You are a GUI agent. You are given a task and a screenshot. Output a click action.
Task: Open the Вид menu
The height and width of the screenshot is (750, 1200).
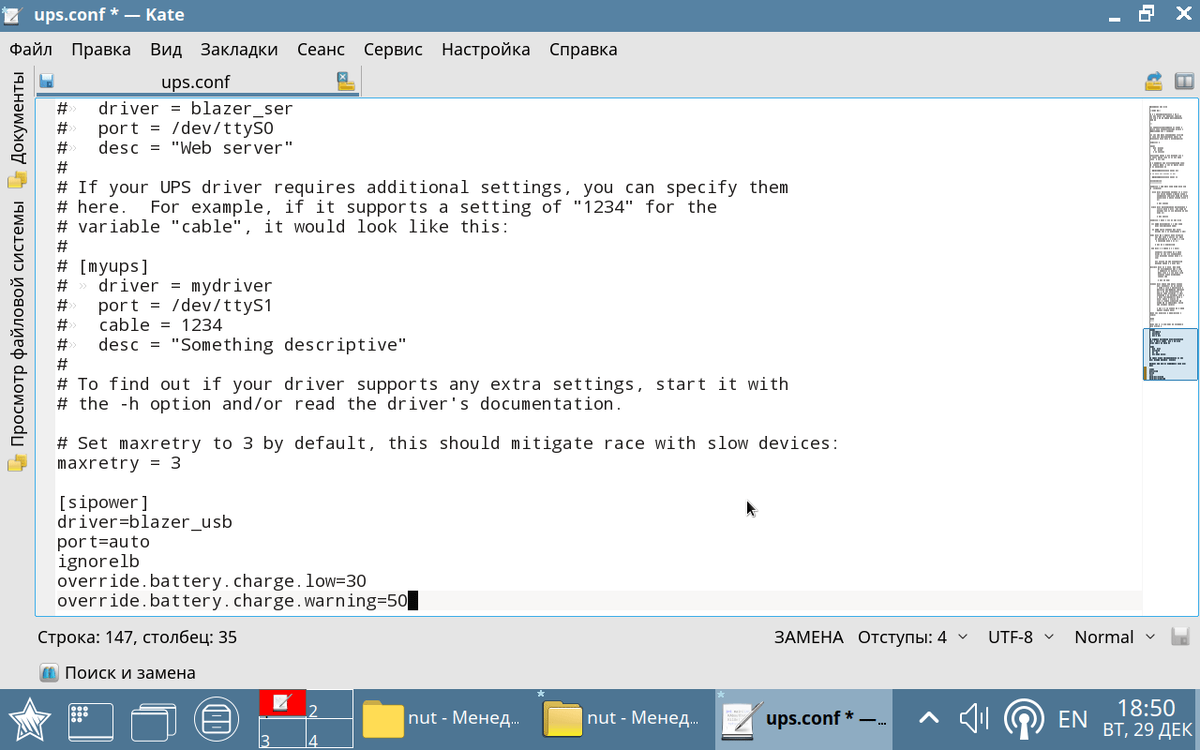[x=166, y=49]
